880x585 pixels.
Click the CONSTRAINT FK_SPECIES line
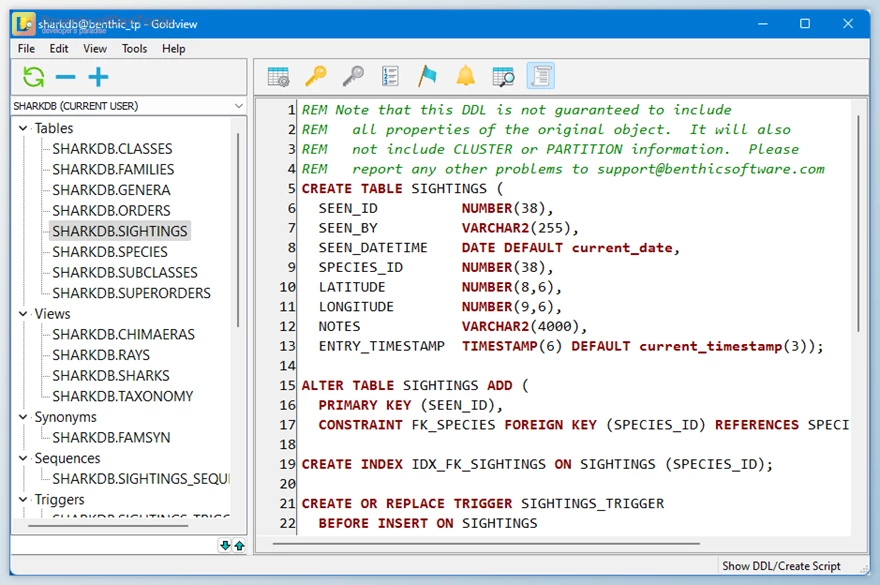coord(584,425)
